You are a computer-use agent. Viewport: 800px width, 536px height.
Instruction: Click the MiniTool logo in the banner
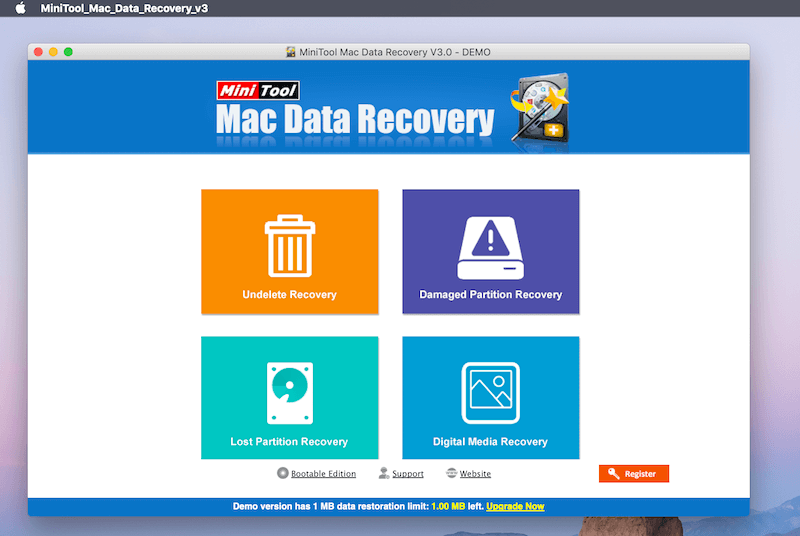tap(258, 90)
